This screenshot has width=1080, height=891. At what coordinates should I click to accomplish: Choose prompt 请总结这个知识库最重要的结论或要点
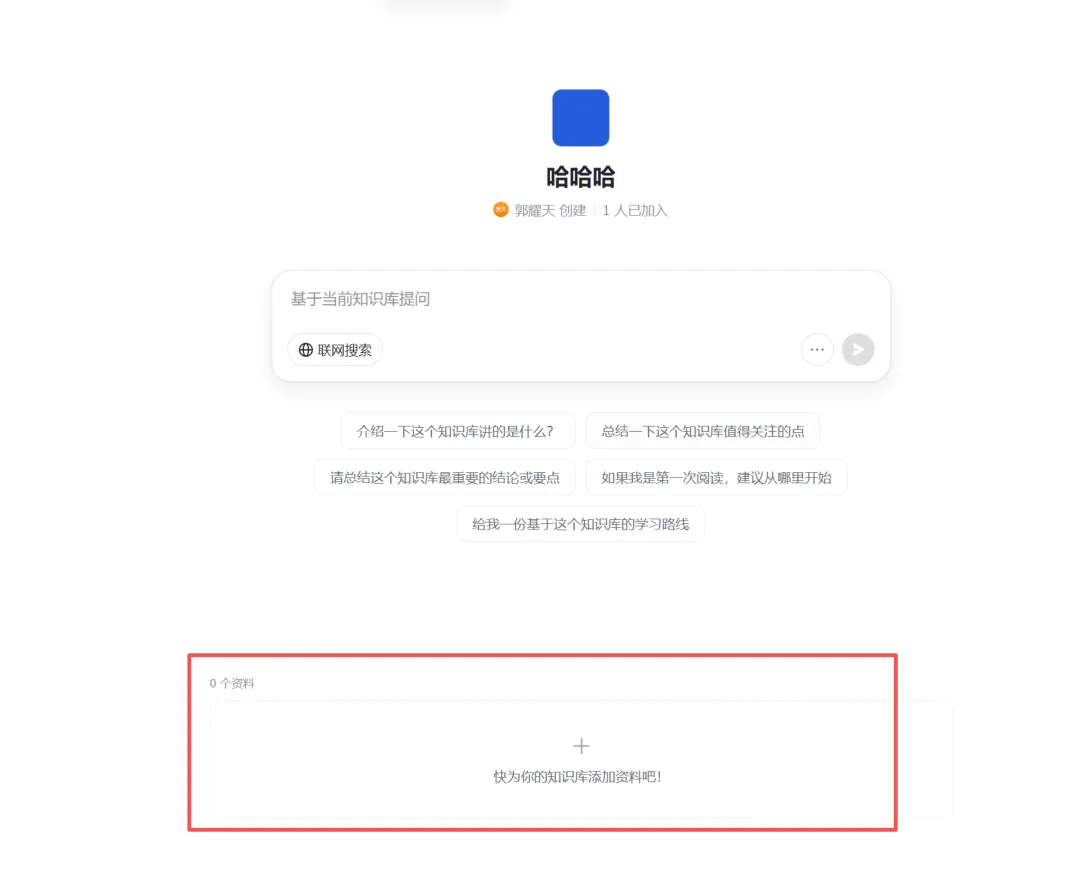click(444, 477)
